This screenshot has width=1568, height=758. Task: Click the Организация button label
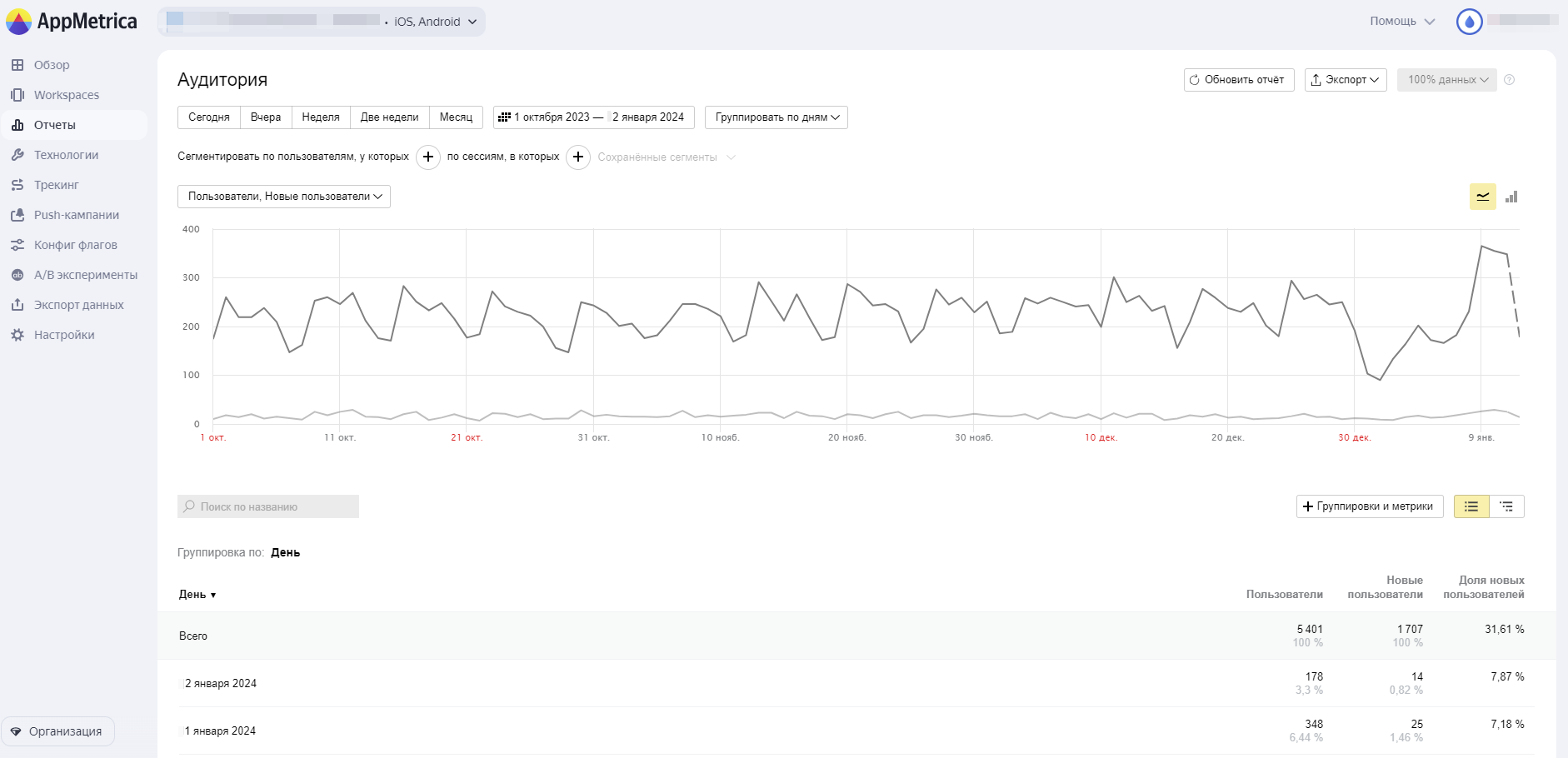click(66, 731)
